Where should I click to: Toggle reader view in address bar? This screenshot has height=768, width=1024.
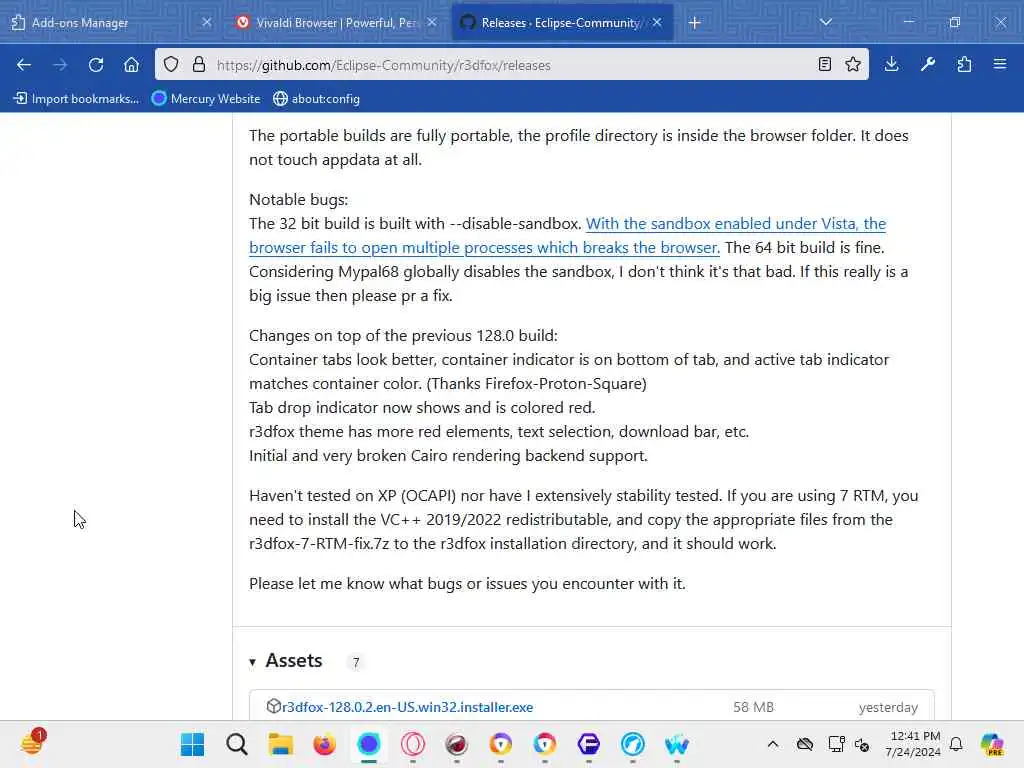pyautogui.click(x=825, y=64)
